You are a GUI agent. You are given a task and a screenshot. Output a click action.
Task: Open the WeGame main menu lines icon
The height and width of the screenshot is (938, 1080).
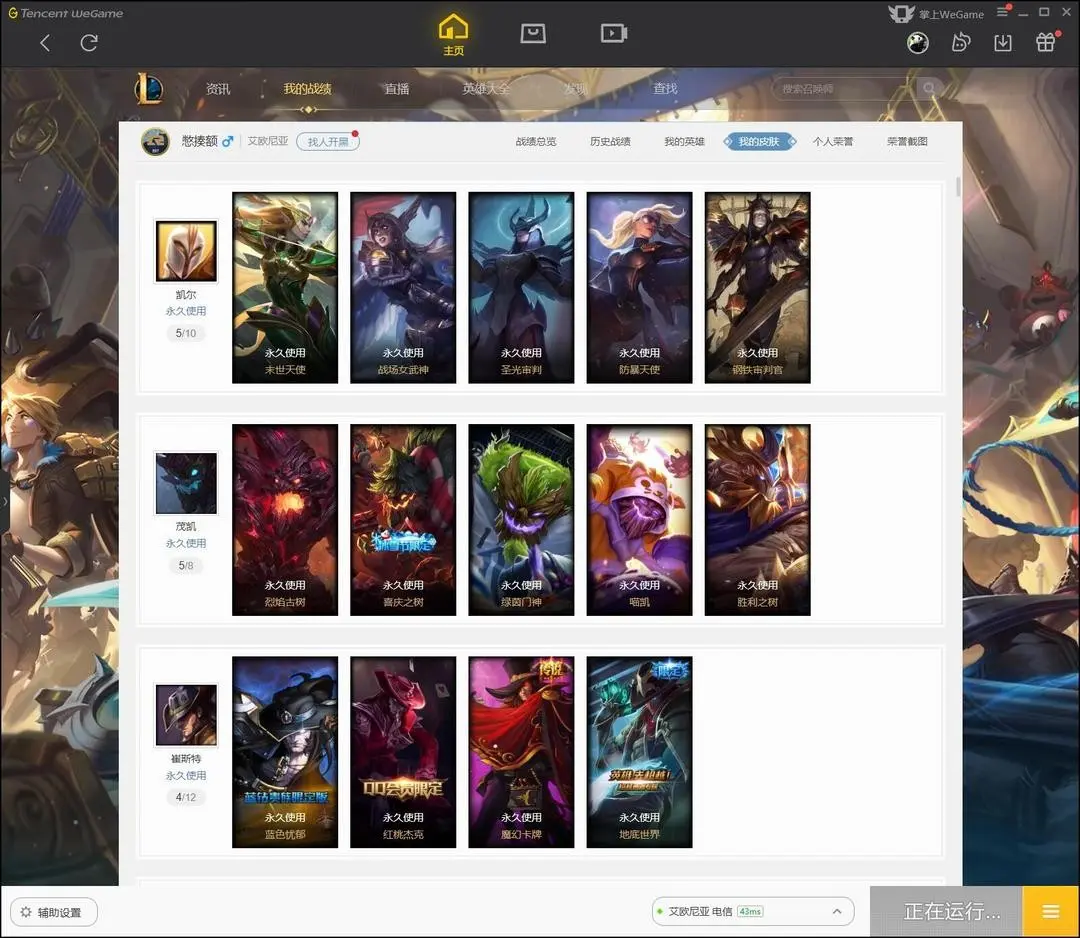(1003, 12)
